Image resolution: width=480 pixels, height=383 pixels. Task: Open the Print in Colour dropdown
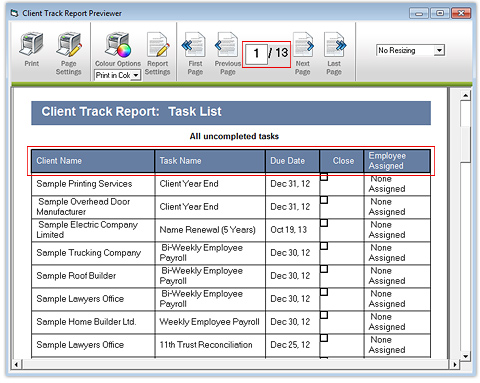tap(117, 75)
